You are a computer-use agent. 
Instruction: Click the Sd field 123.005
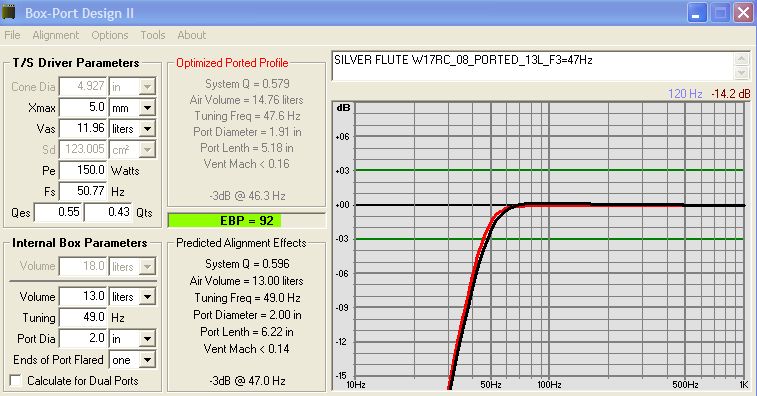tap(83, 149)
